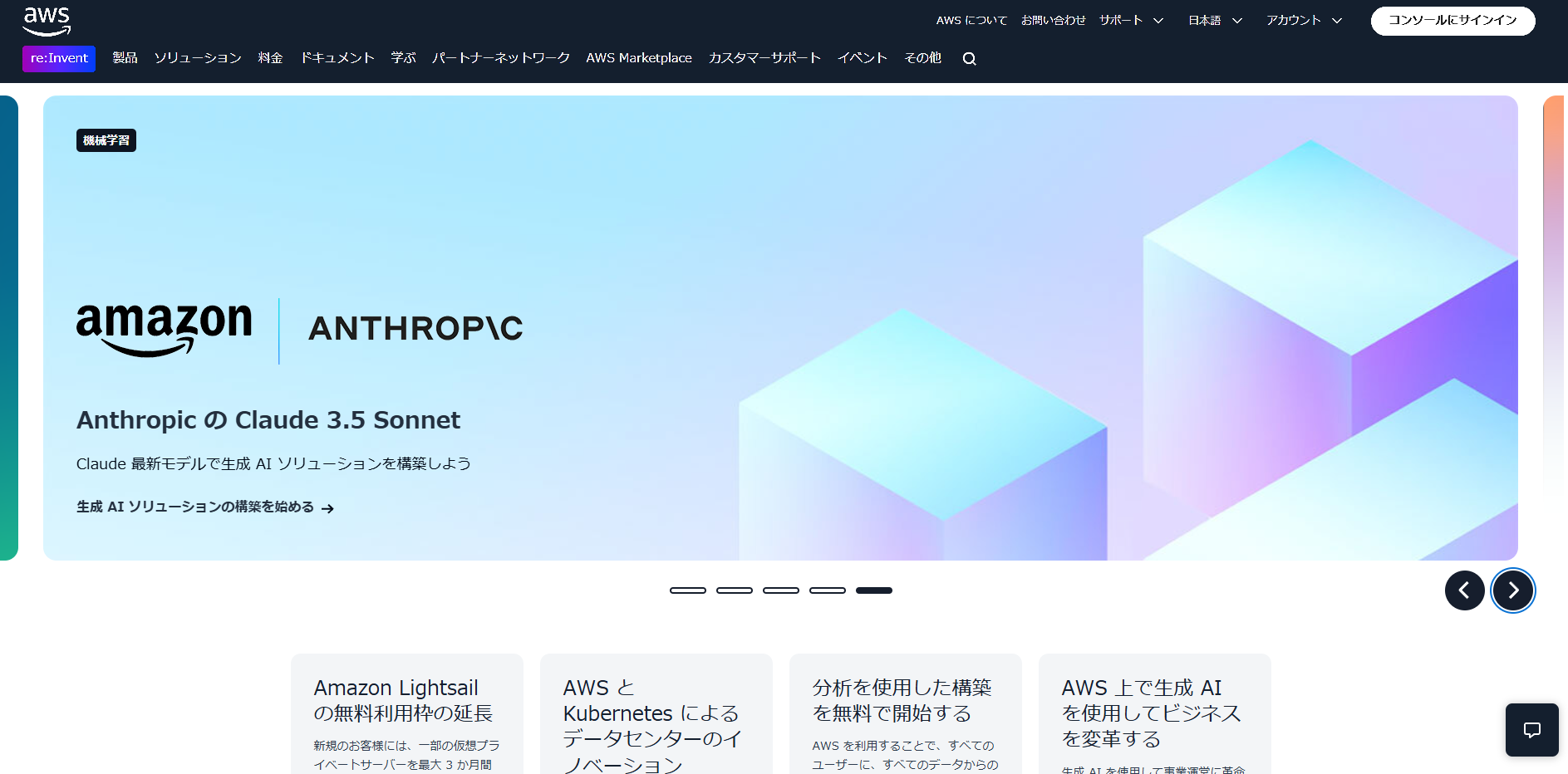Expand the サポート dropdown

click(x=1131, y=20)
